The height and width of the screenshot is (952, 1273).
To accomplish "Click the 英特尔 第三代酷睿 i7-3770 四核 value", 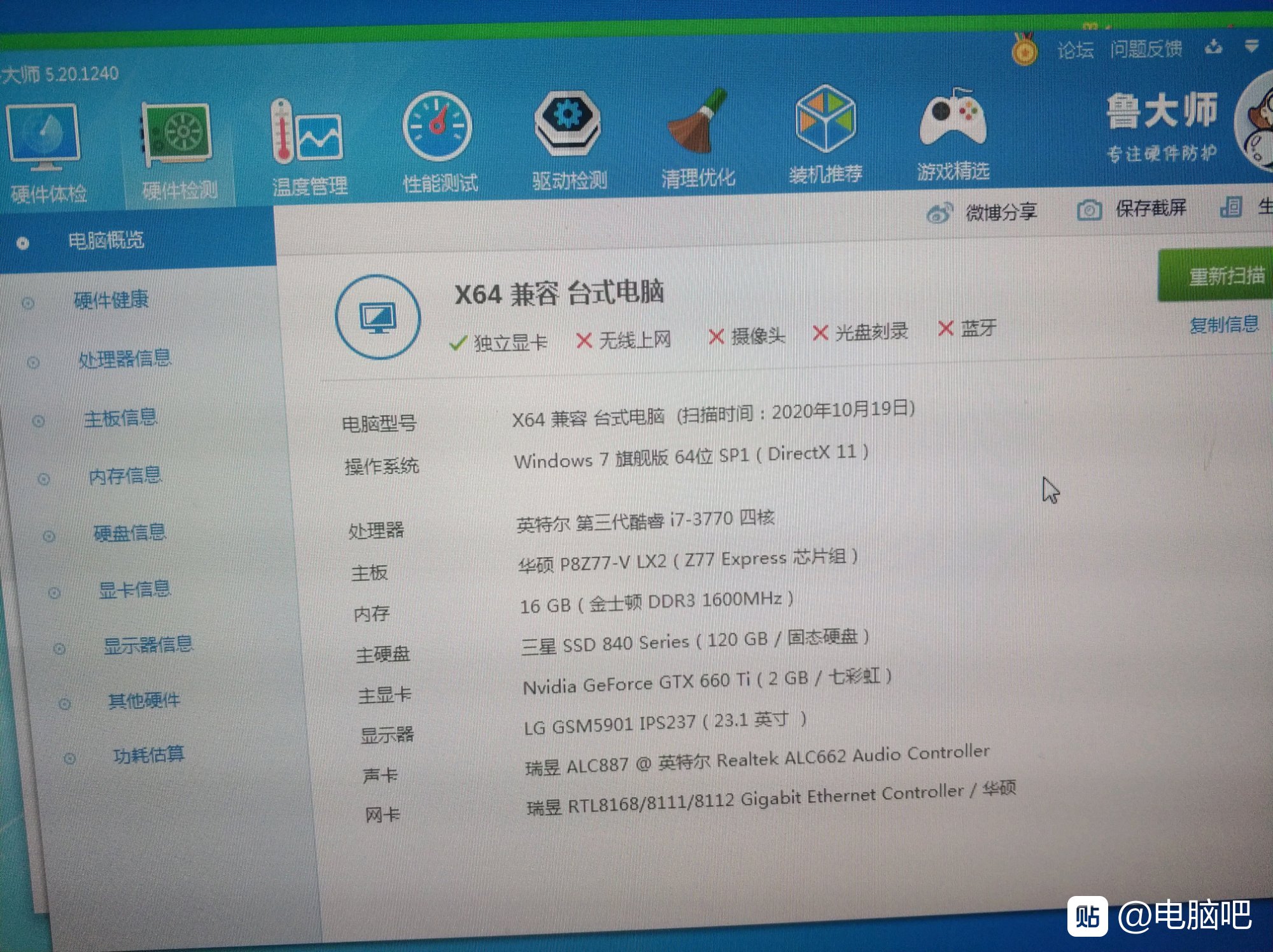I will (645, 522).
